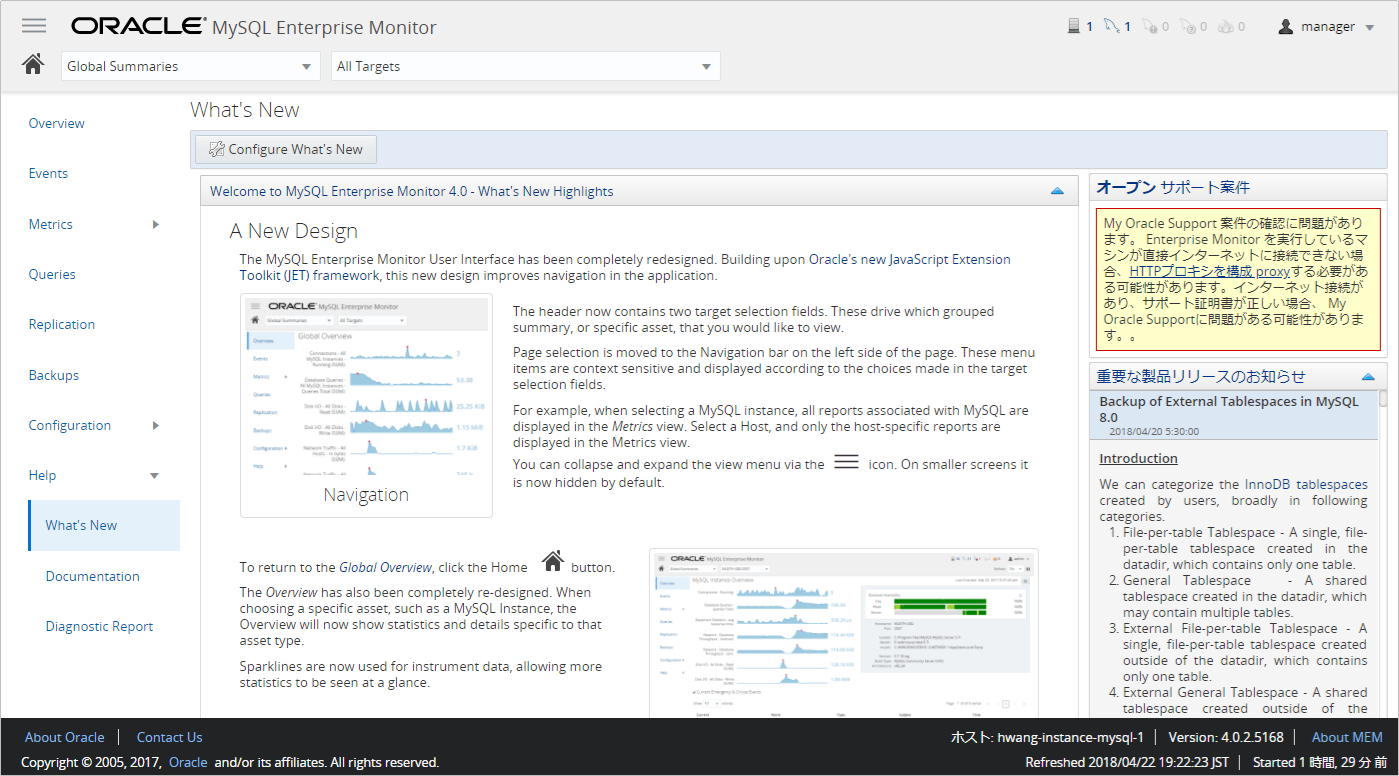Click the MySQL Instance Overview screenshot thumbnail

tap(844, 633)
